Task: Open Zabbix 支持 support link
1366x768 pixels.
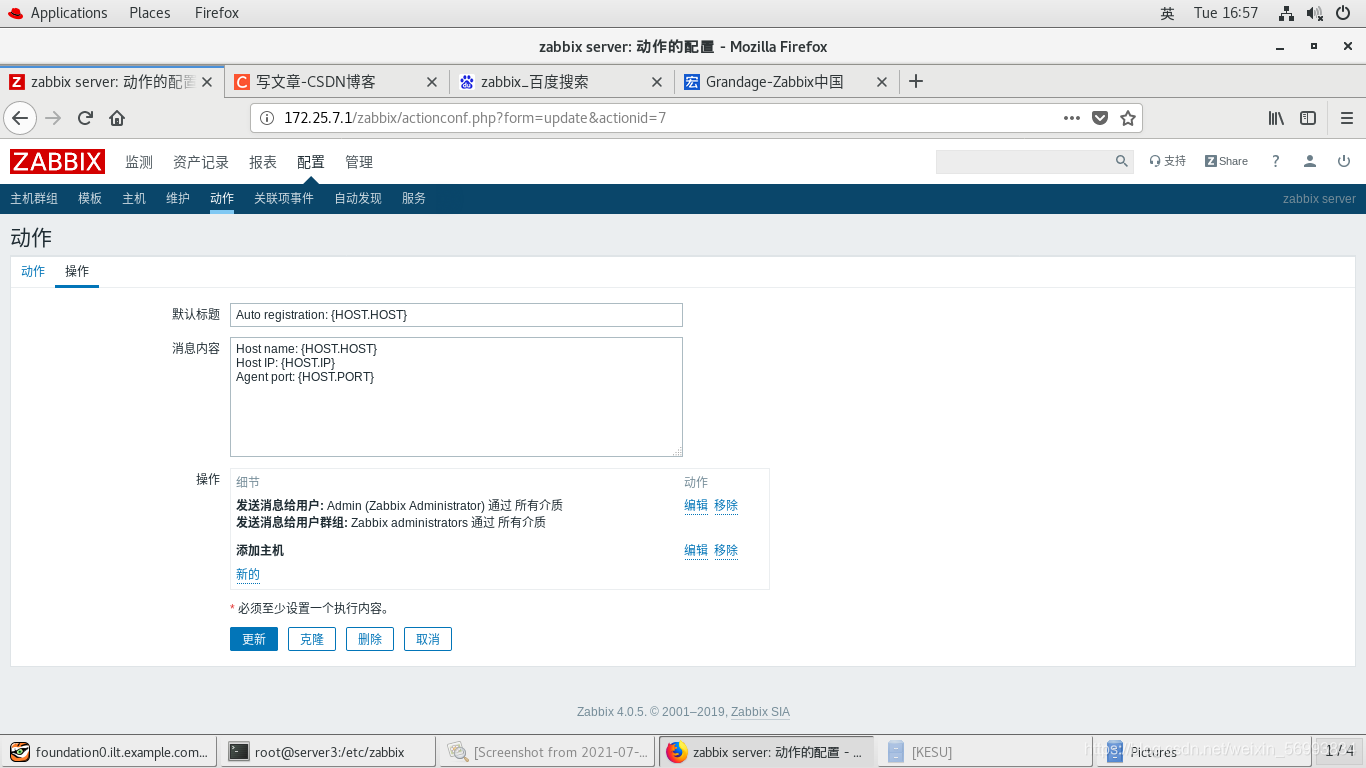Action: (1168, 161)
